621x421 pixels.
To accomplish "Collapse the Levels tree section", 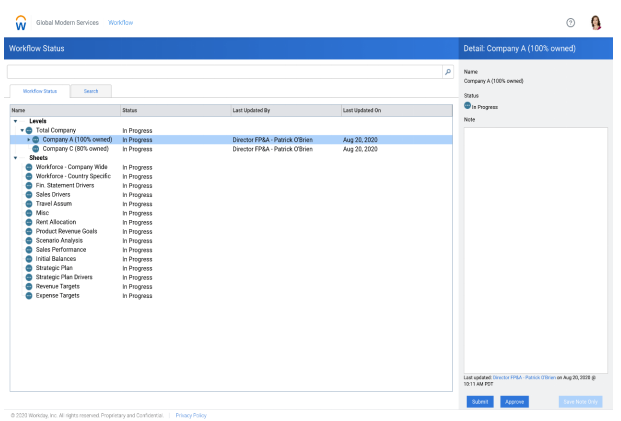I will tap(15, 121).
